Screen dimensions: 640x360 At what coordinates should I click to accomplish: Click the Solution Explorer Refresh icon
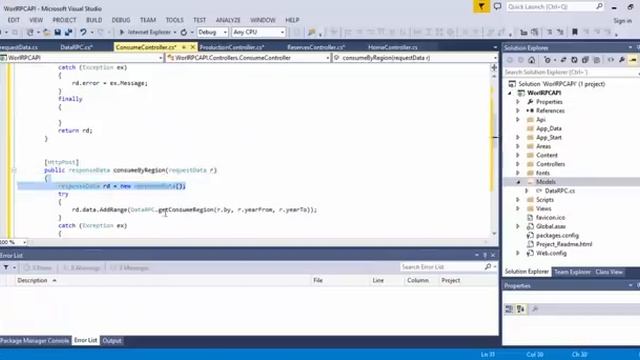[574, 60]
